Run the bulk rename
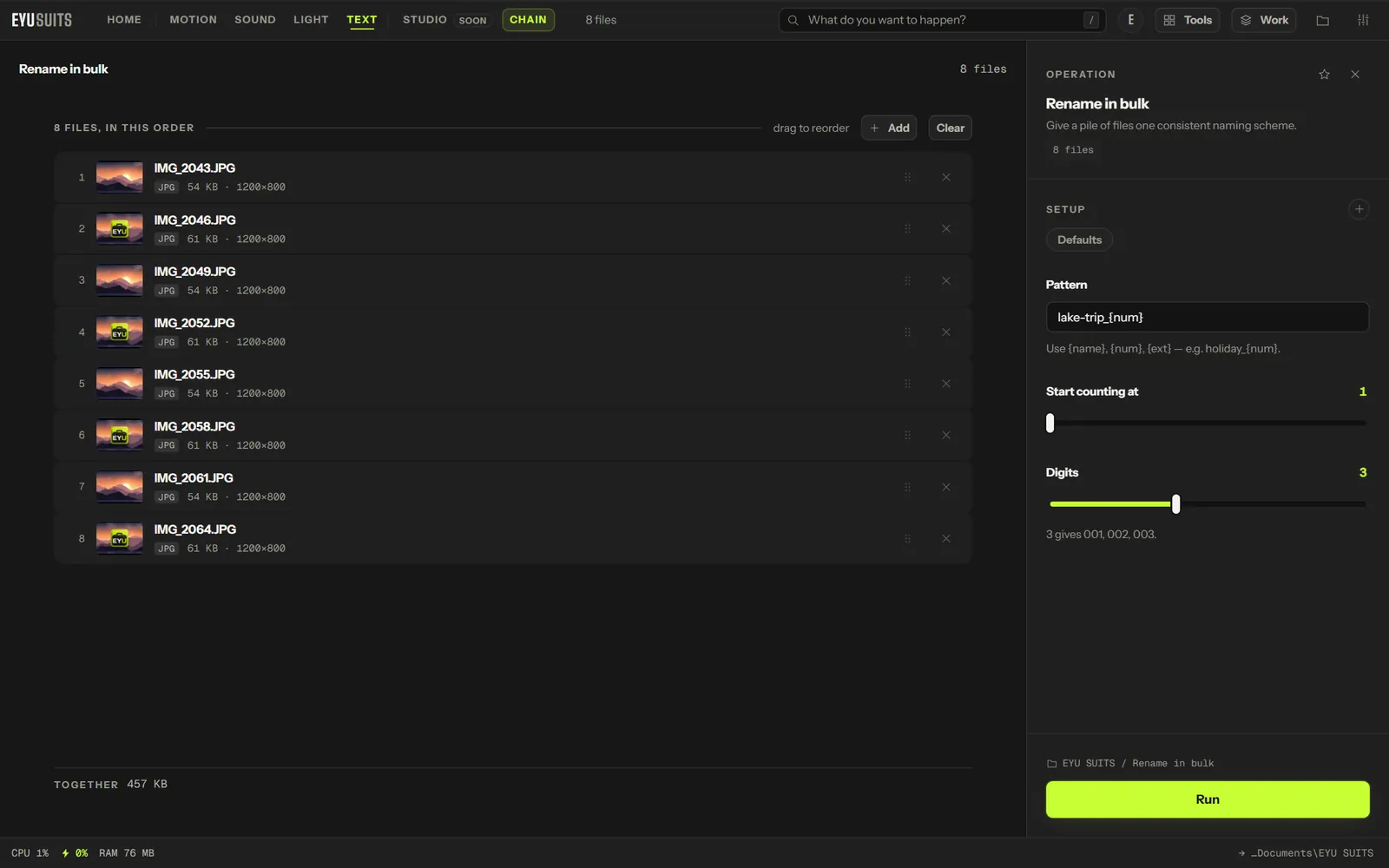The width and height of the screenshot is (1389, 868). [1208, 799]
